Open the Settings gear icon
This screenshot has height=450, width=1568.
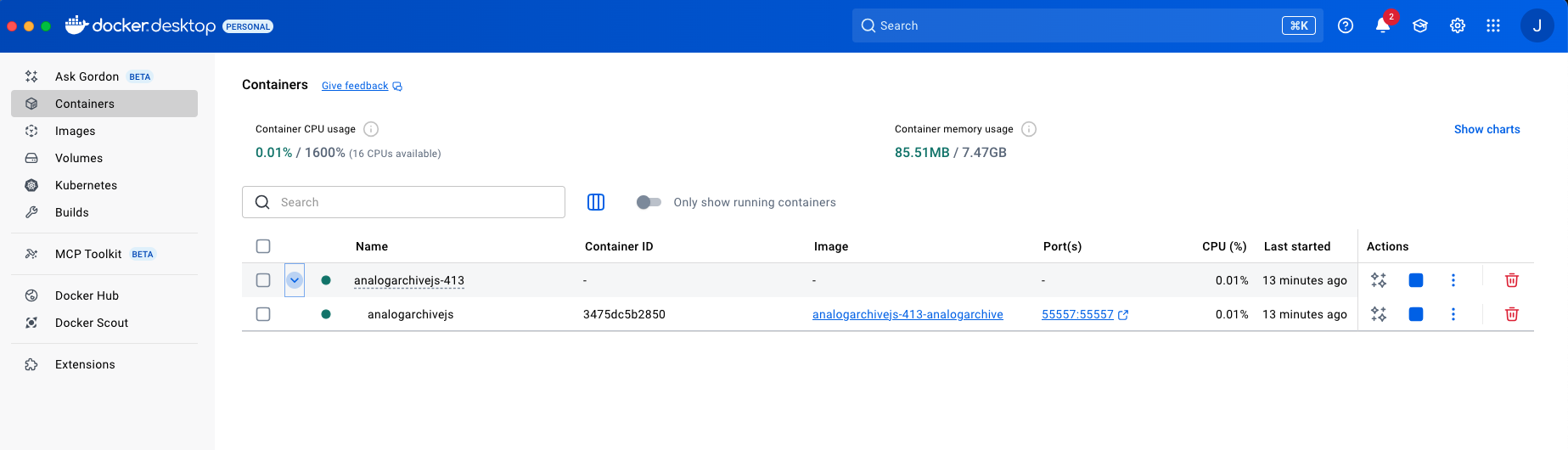tap(1458, 25)
